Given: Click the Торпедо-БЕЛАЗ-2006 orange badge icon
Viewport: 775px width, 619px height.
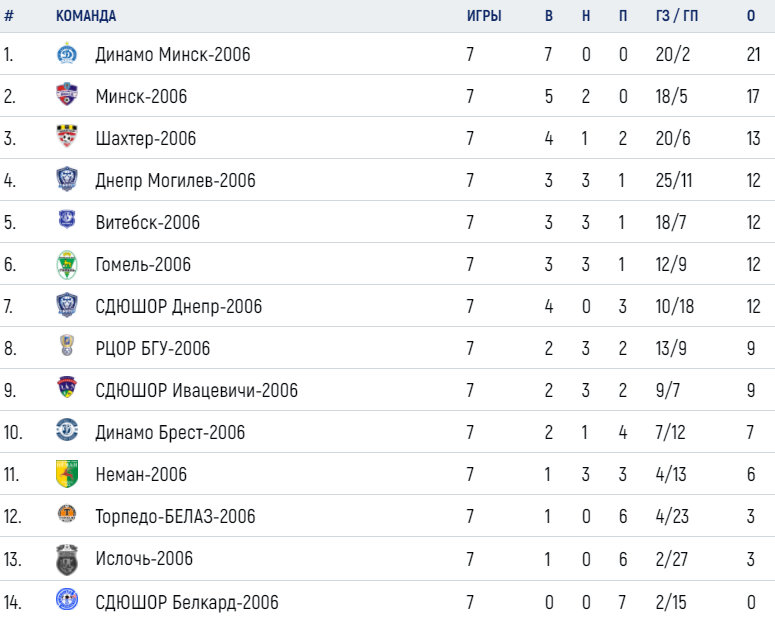Looking at the screenshot, I should [x=67, y=514].
